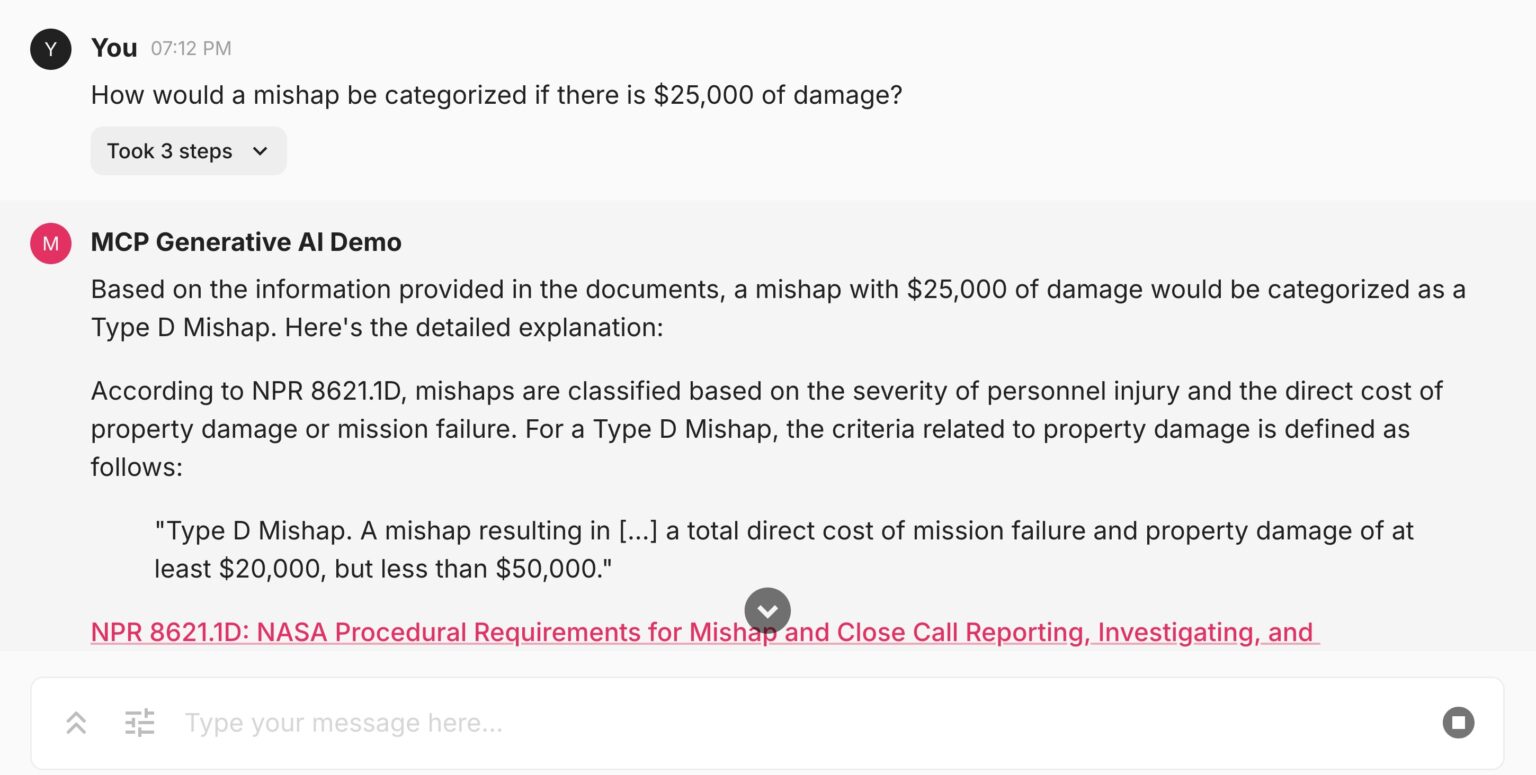The image size is (1536, 775).
Task: Click the 07:12 PM message timestamp
Action: click(x=191, y=48)
